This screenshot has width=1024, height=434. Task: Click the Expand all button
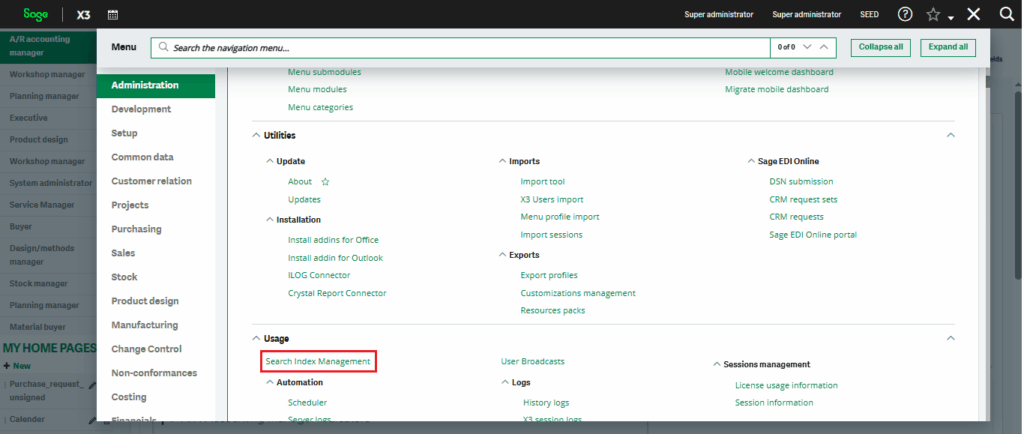tap(948, 47)
